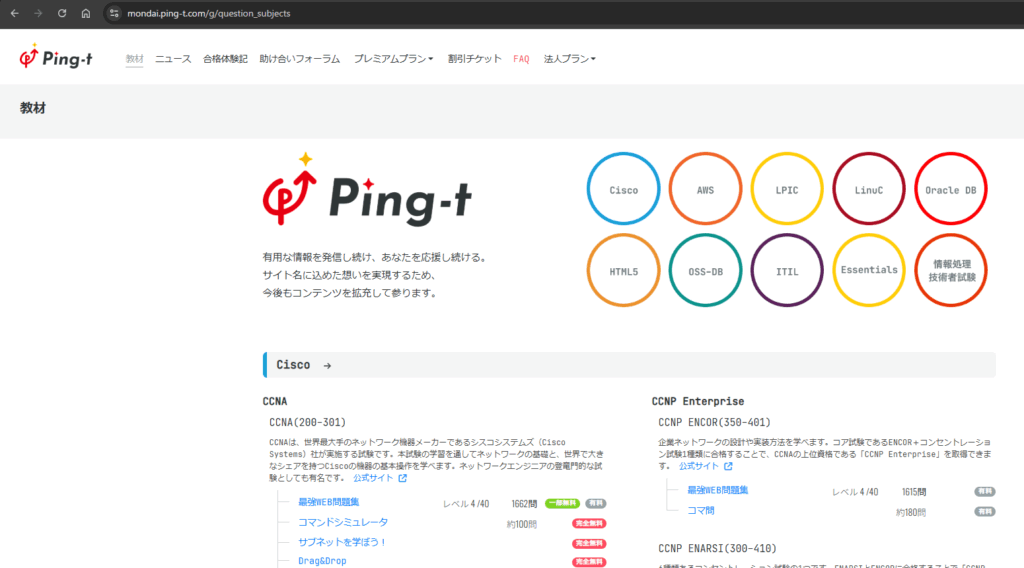
Task: Choose the Oracle DB circle category
Action: pyautogui.click(x=950, y=190)
